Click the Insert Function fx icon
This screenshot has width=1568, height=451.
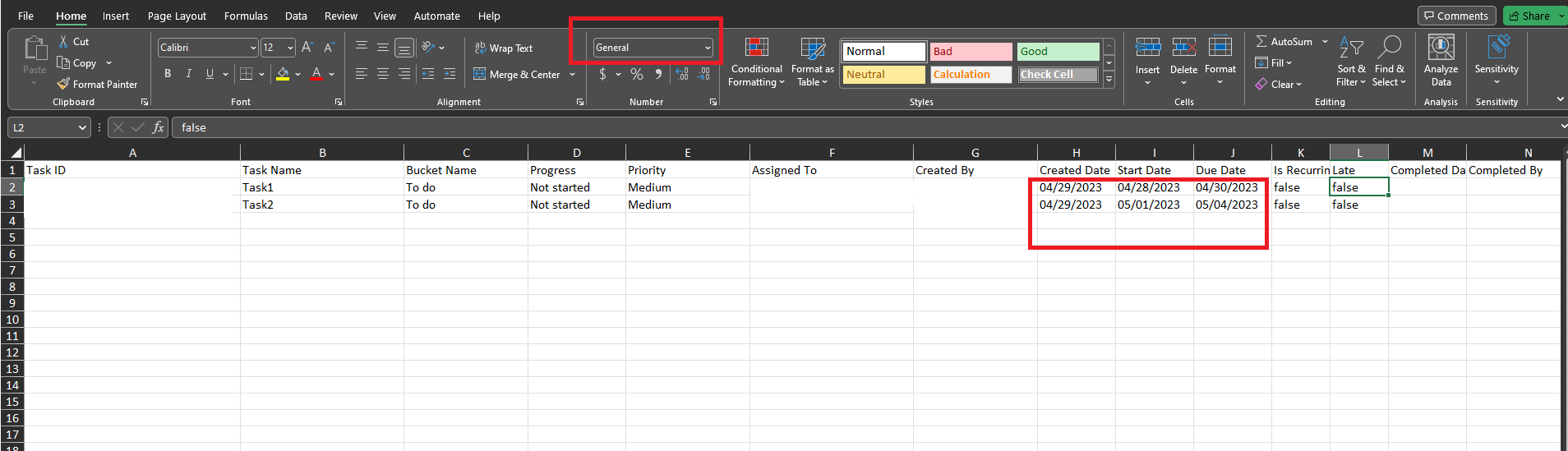coord(158,127)
